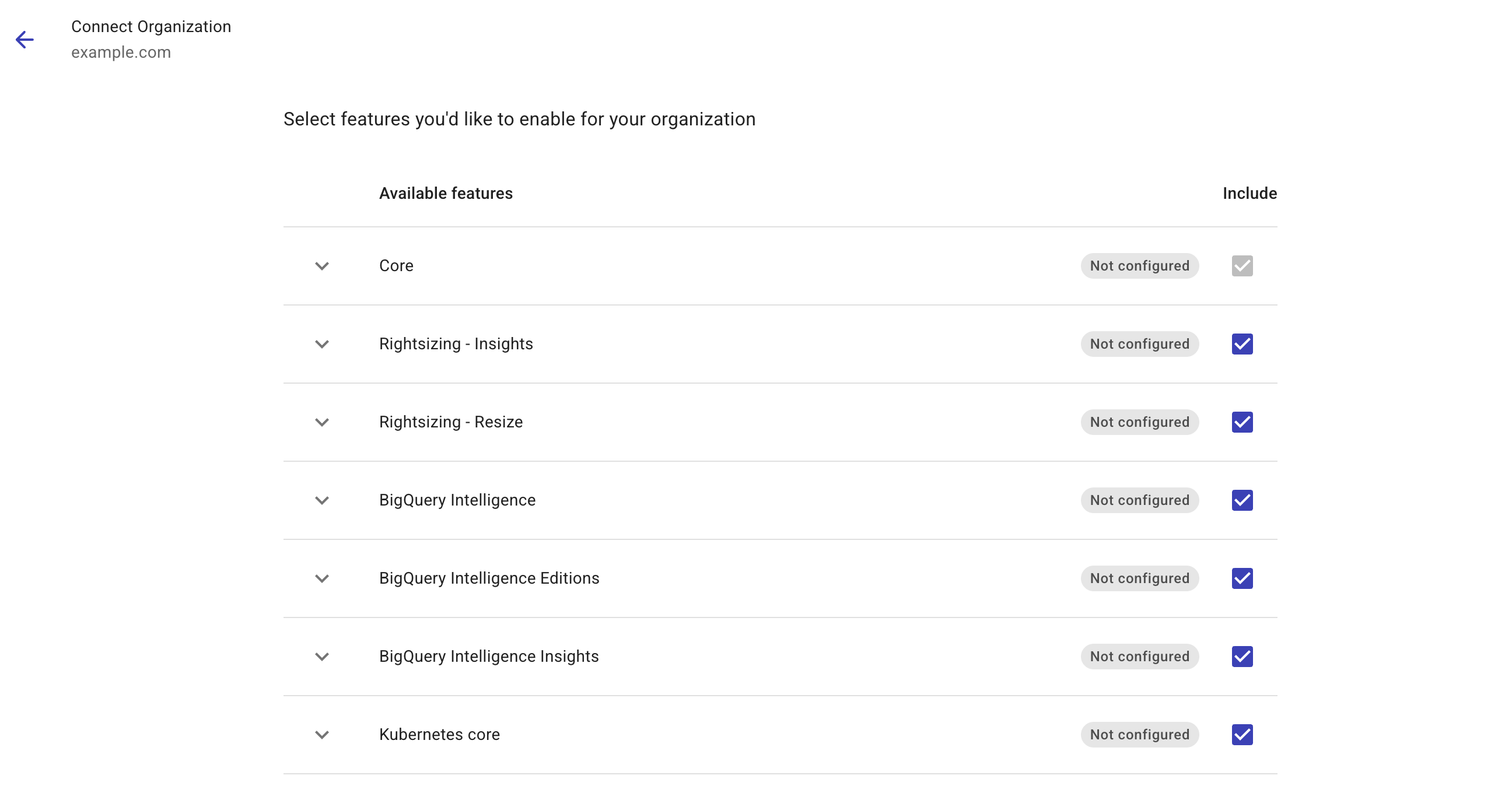This screenshot has width=1512, height=786.
Task: Click the Available features column header
Action: pos(446,193)
